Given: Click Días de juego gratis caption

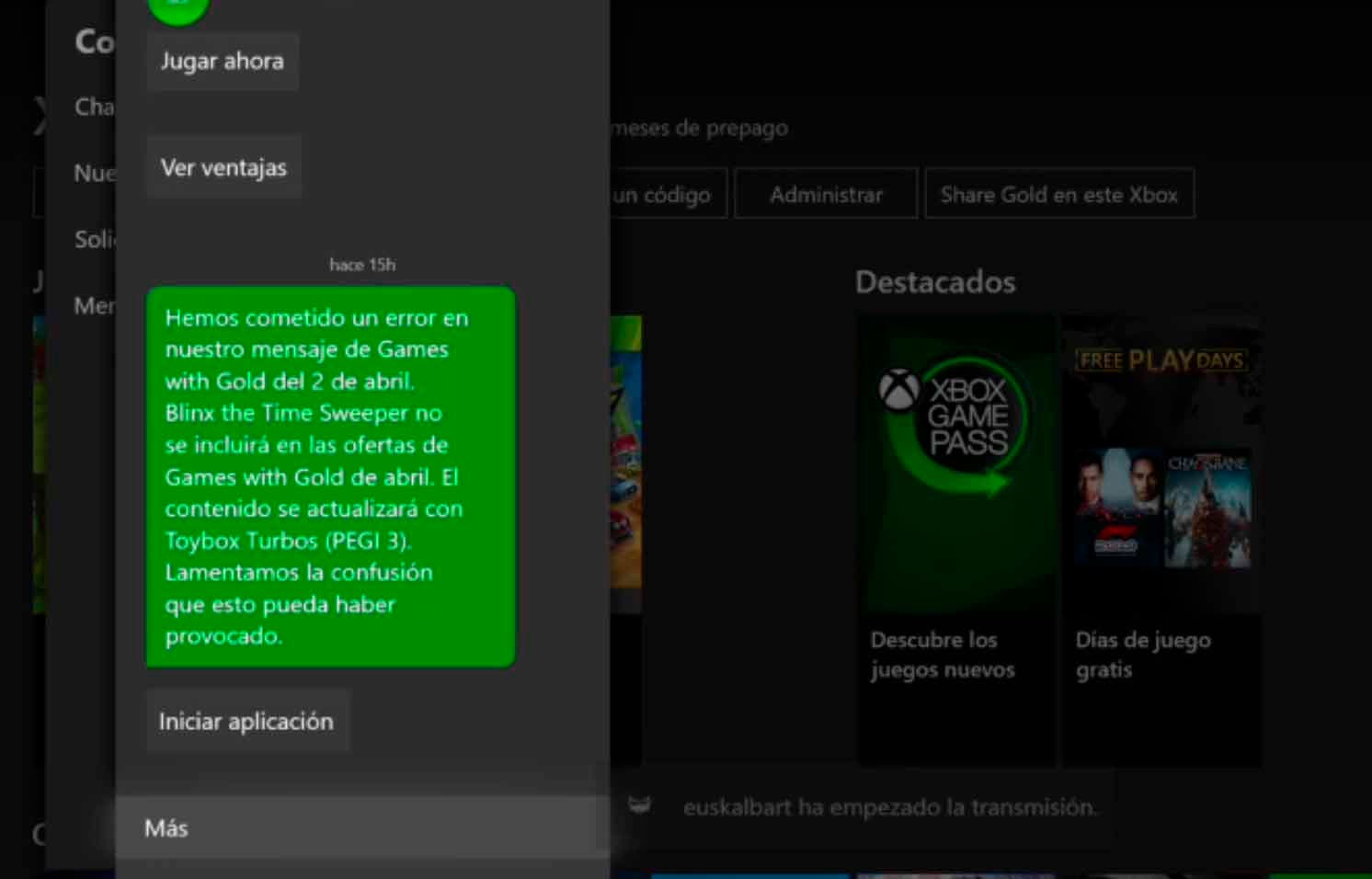Looking at the screenshot, I should (x=1143, y=655).
